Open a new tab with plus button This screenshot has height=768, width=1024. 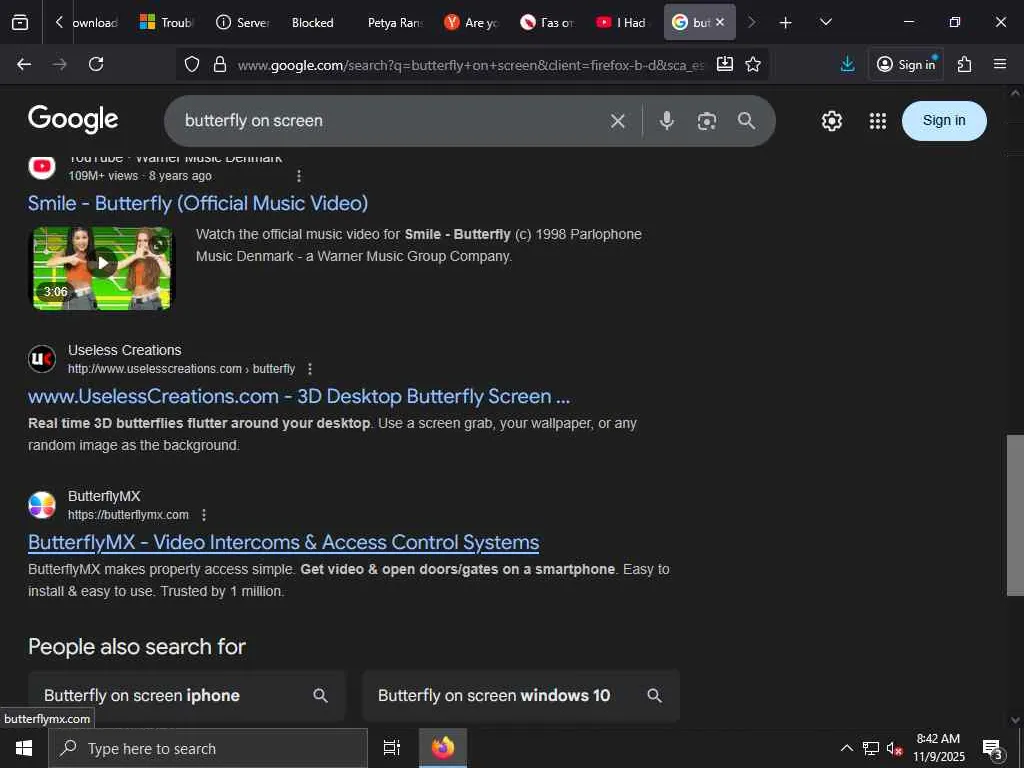[786, 23]
